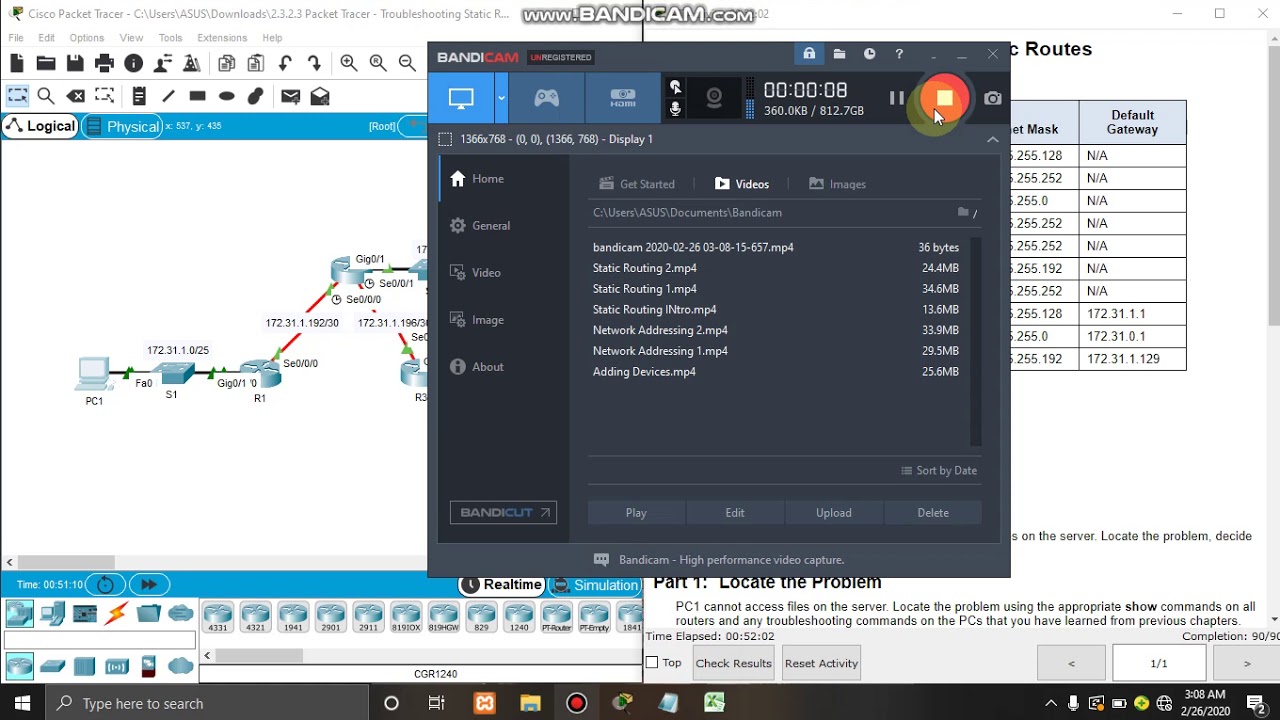Click Power Cycle Devices button
Viewport: 1280px width, 720px height.
tap(105, 584)
